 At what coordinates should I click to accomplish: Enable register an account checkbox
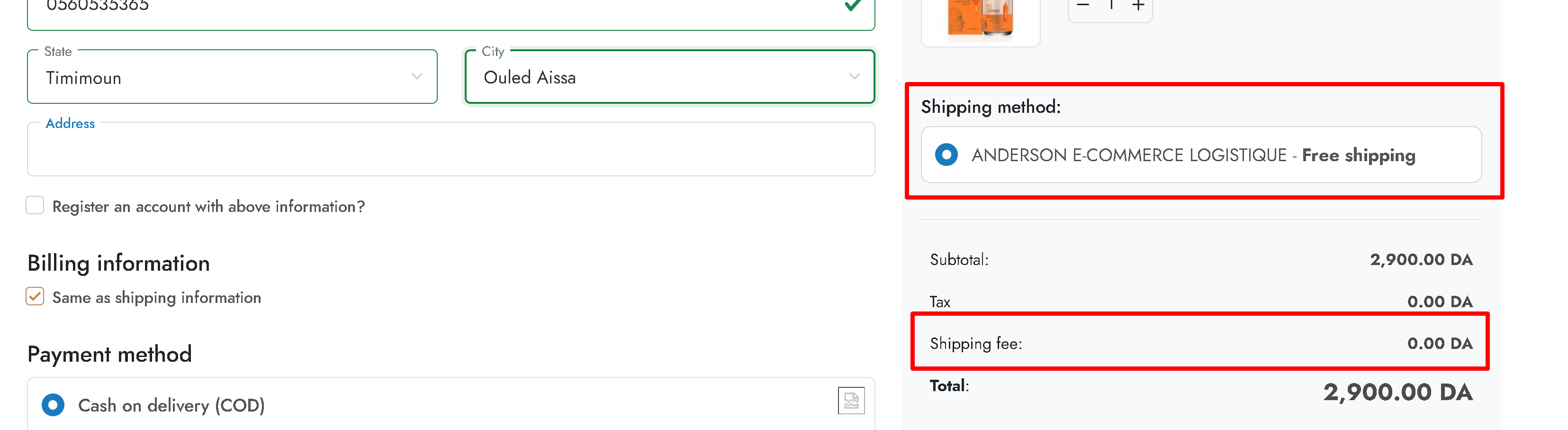click(36, 206)
